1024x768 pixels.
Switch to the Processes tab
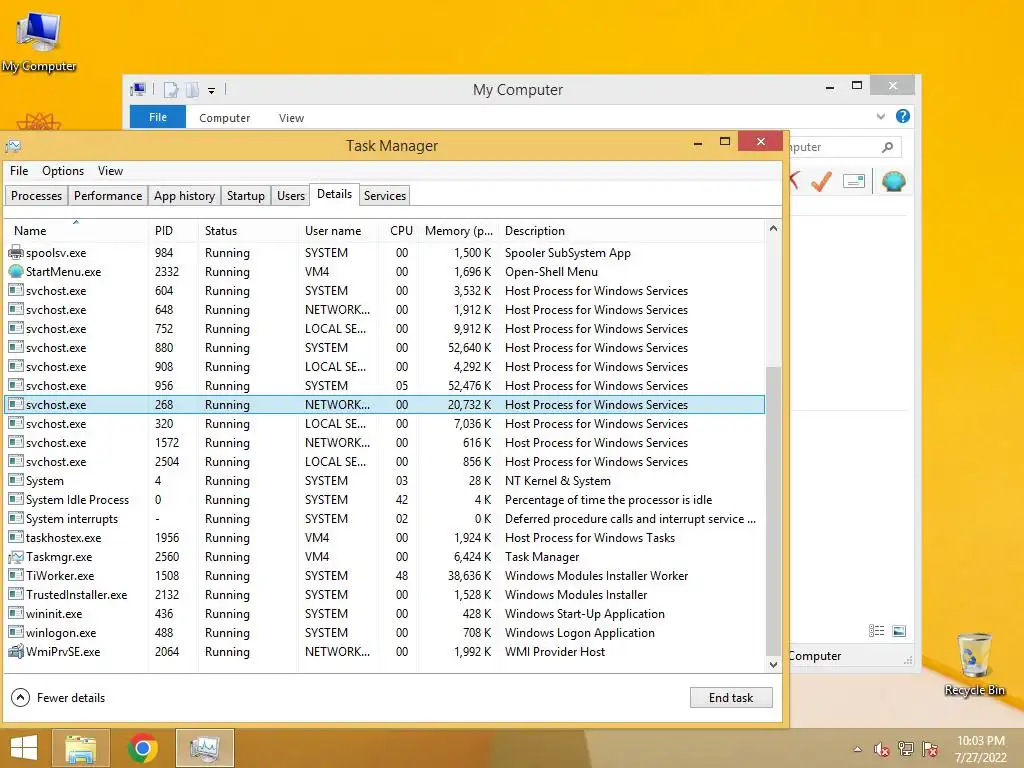(x=37, y=196)
